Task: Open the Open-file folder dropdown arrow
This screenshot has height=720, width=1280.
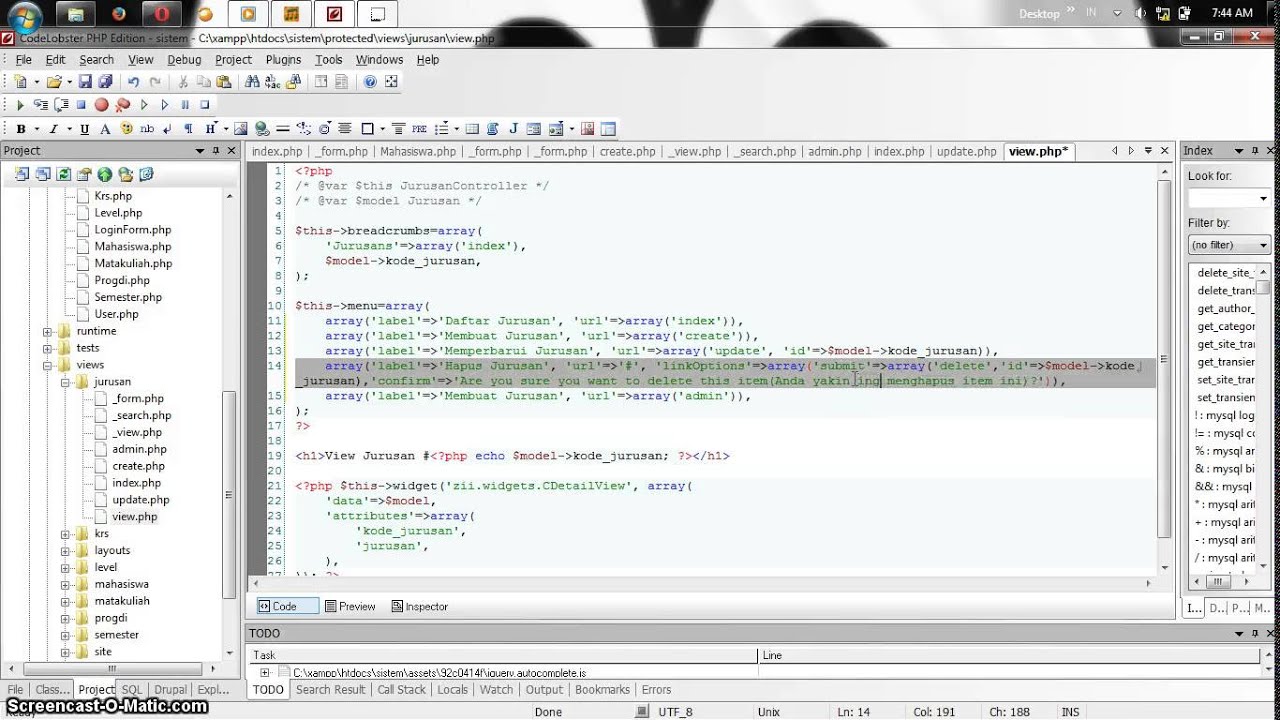Action: 69,82
